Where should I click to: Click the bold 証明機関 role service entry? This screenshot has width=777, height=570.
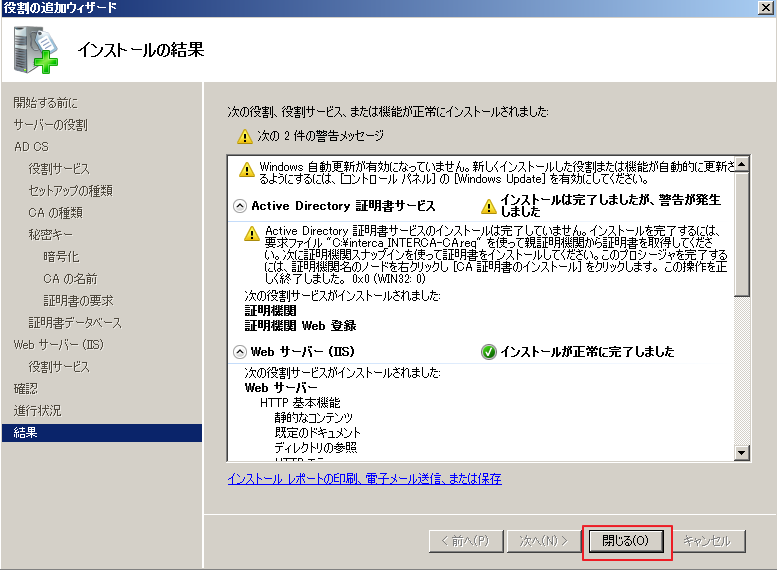271,311
